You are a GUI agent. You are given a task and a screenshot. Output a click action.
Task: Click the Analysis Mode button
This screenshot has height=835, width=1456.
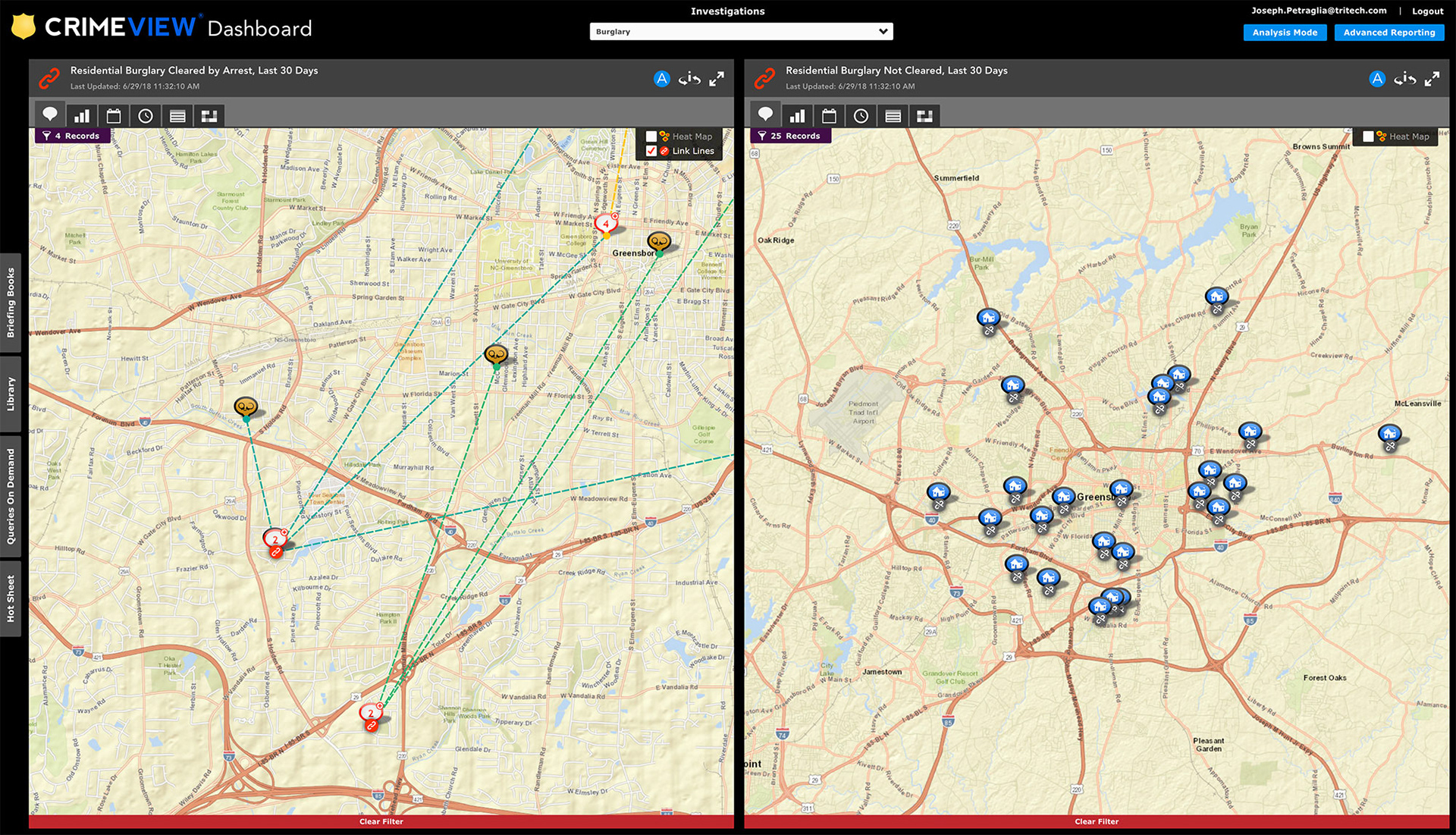(x=1285, y=33)
